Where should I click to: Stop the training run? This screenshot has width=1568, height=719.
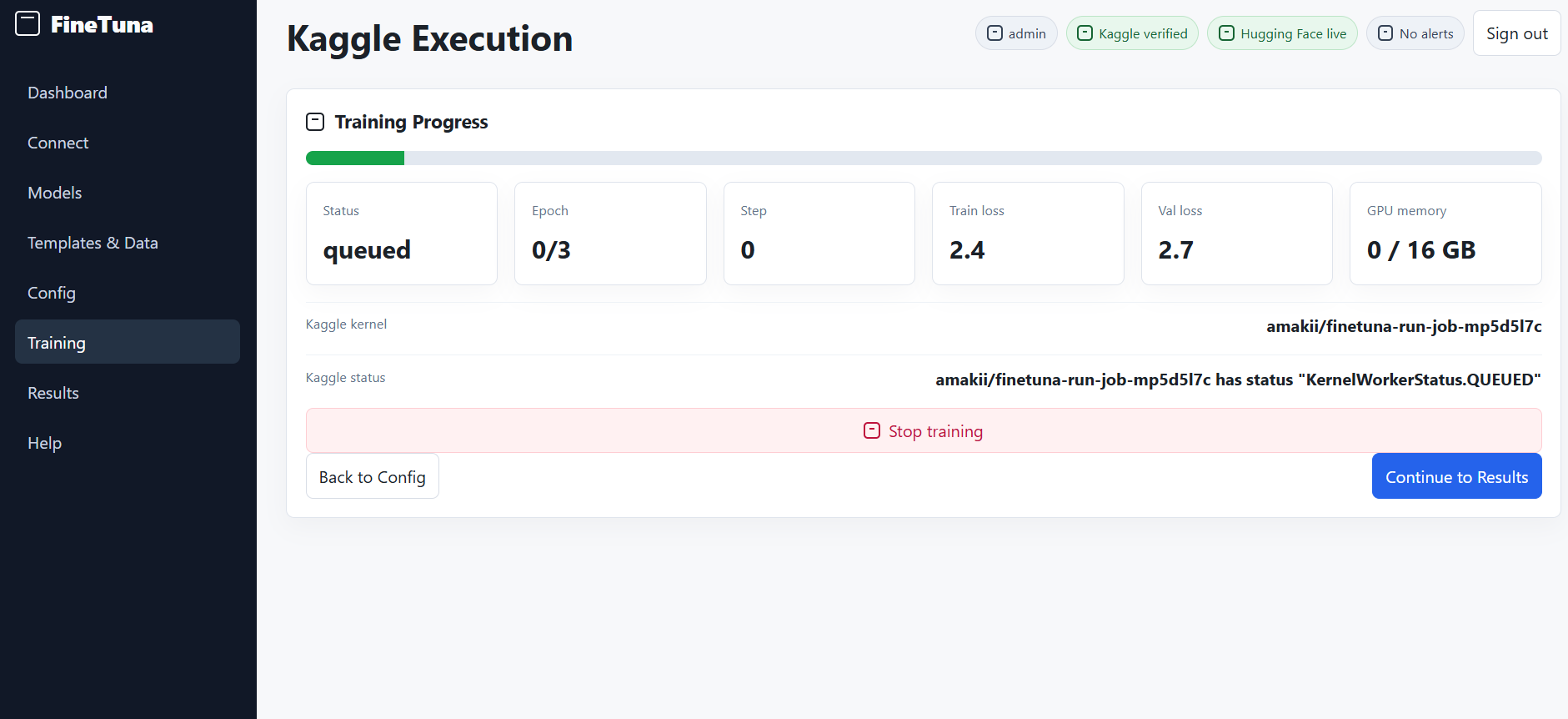pos(924,430)
